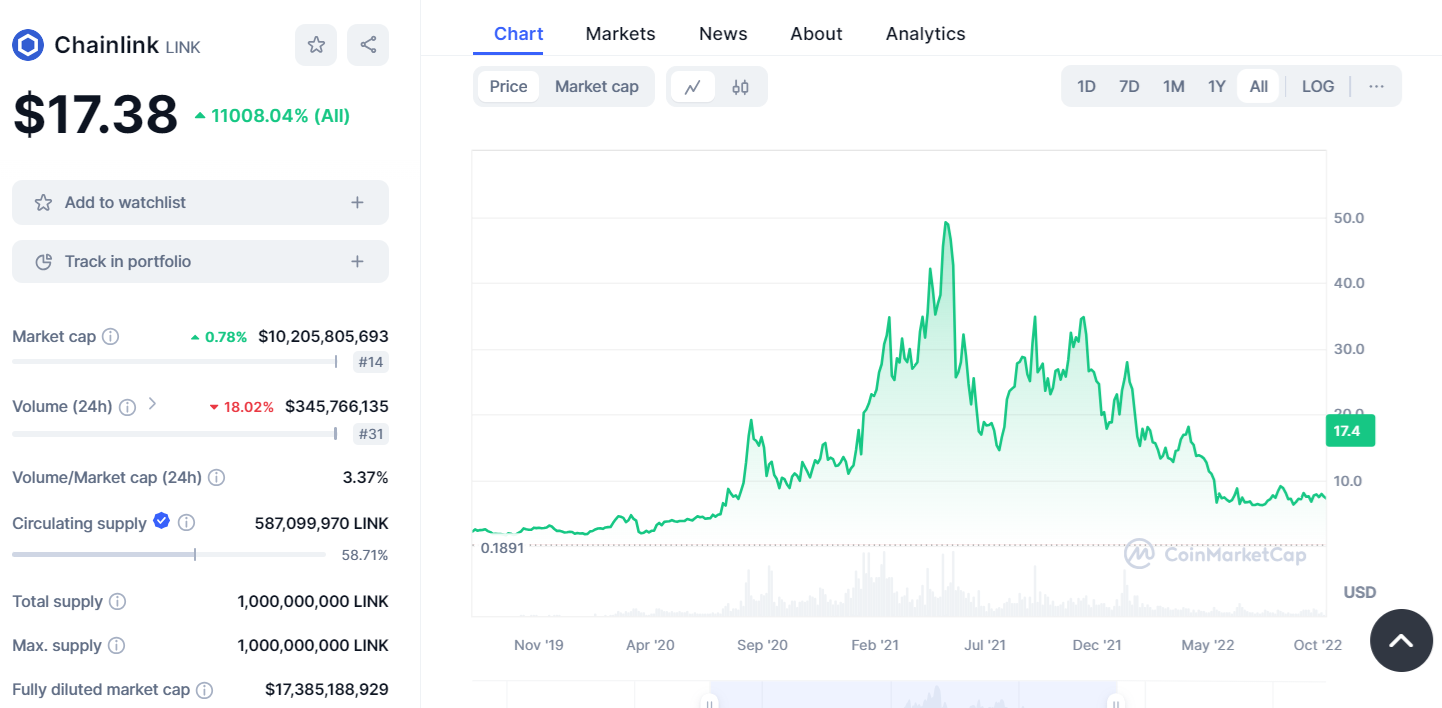
Task: Click the 0.1891 starting price label
Action: pos(502,548)
